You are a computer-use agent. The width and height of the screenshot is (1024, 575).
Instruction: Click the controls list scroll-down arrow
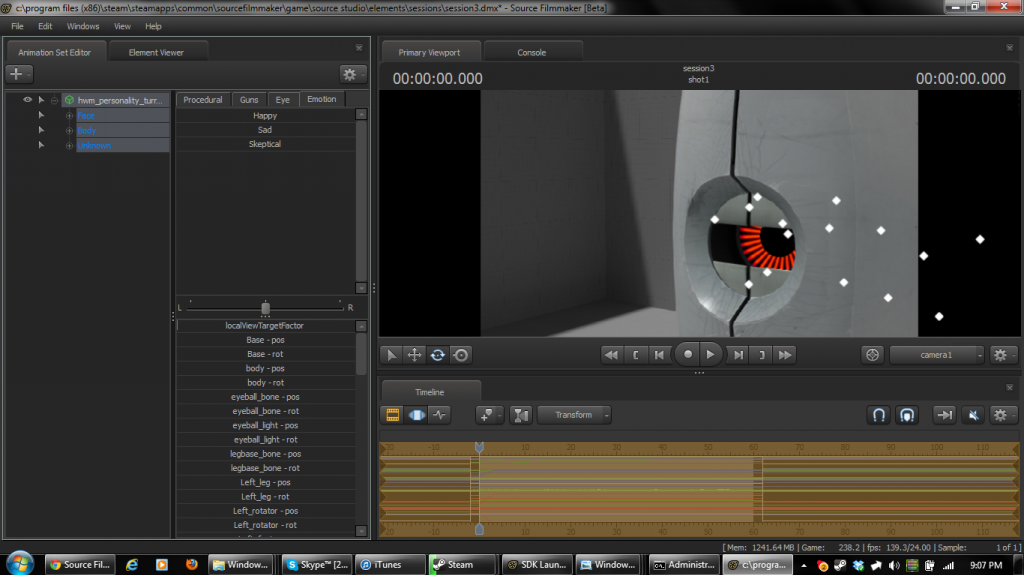click(362, 531)
